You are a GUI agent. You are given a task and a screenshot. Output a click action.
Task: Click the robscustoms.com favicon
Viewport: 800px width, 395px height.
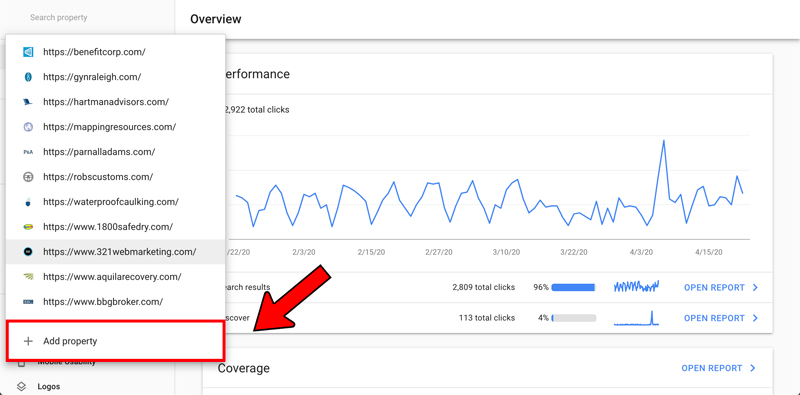tap(28, 177)
